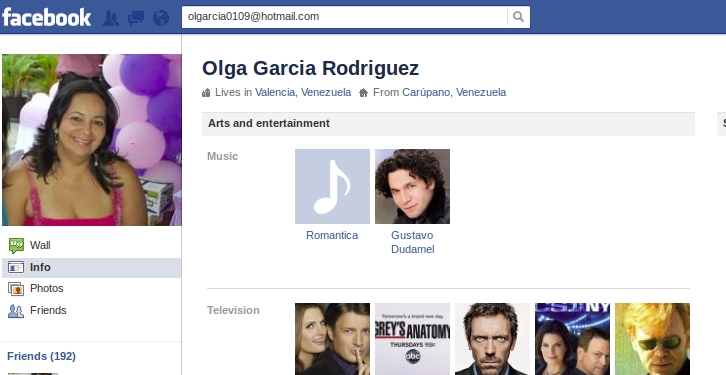This screenshot has width=726, height=375.
Task: Open the Grey's Anatomy thumbnail
Action: coord(413,339)
